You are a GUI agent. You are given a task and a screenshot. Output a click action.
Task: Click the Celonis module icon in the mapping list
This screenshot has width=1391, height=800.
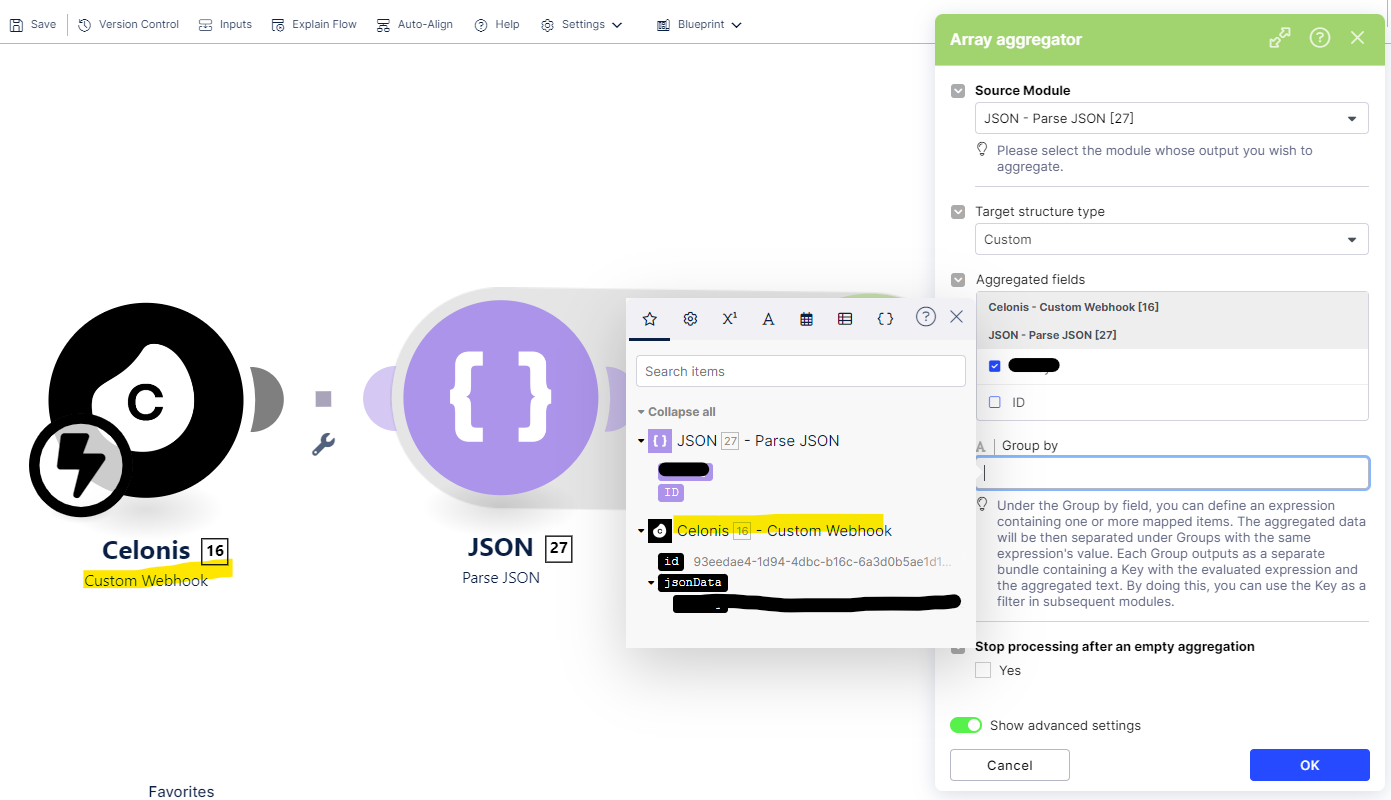(660, 531)
